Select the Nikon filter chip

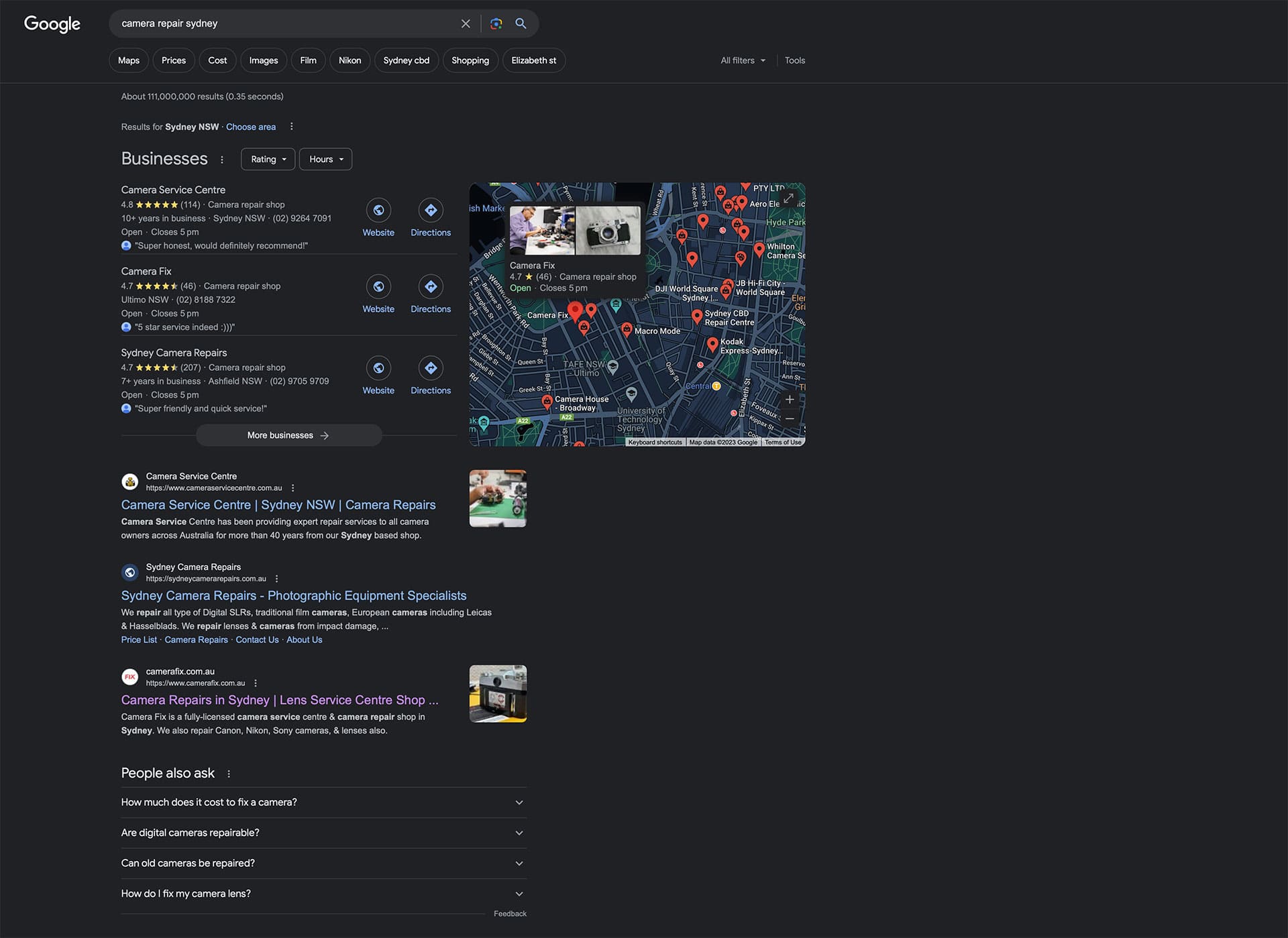click(350, 60)
